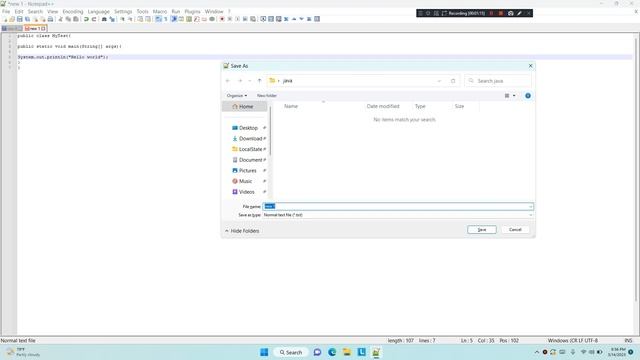Open the Settings menu

click(x=123, y=11)
